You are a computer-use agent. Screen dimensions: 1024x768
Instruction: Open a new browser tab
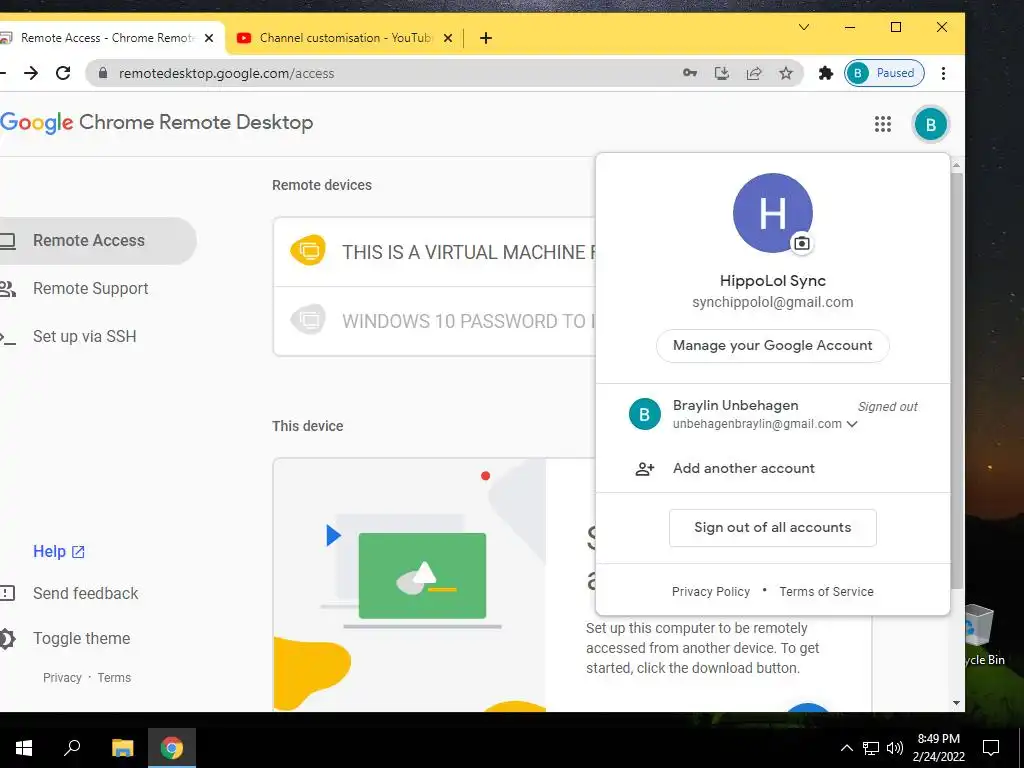485,38
